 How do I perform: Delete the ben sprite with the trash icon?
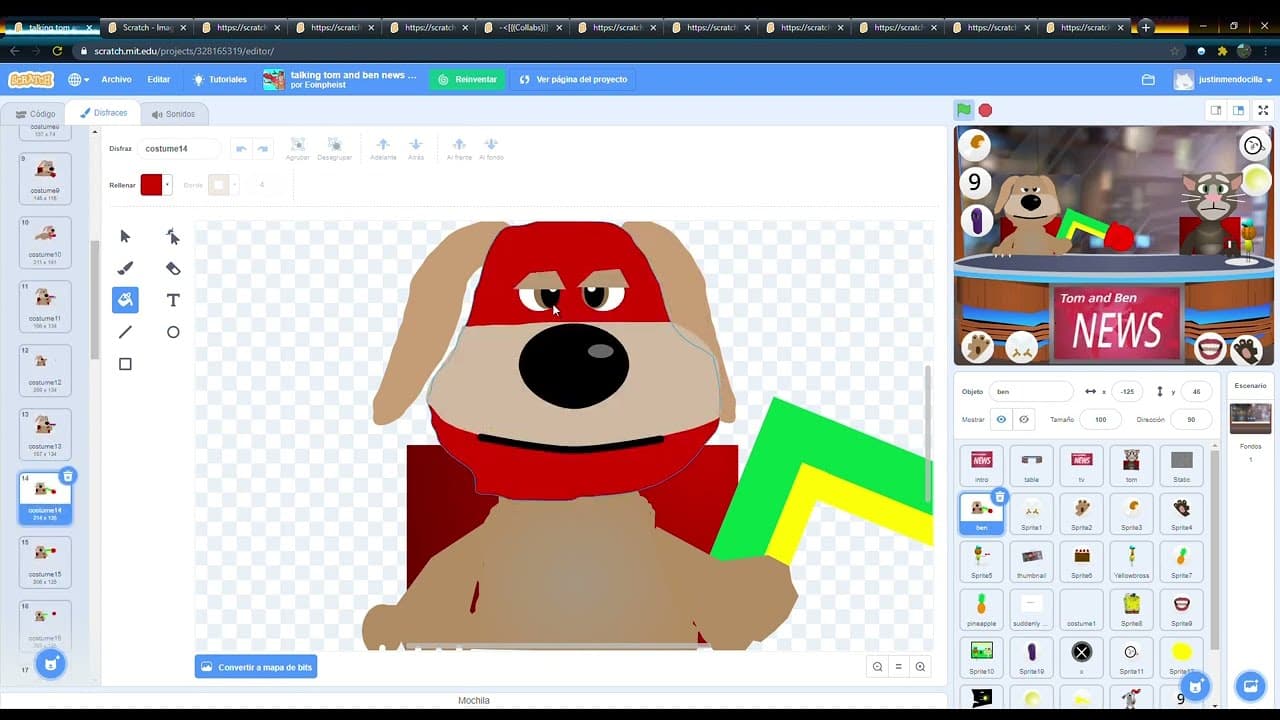[x=999, y=496]
